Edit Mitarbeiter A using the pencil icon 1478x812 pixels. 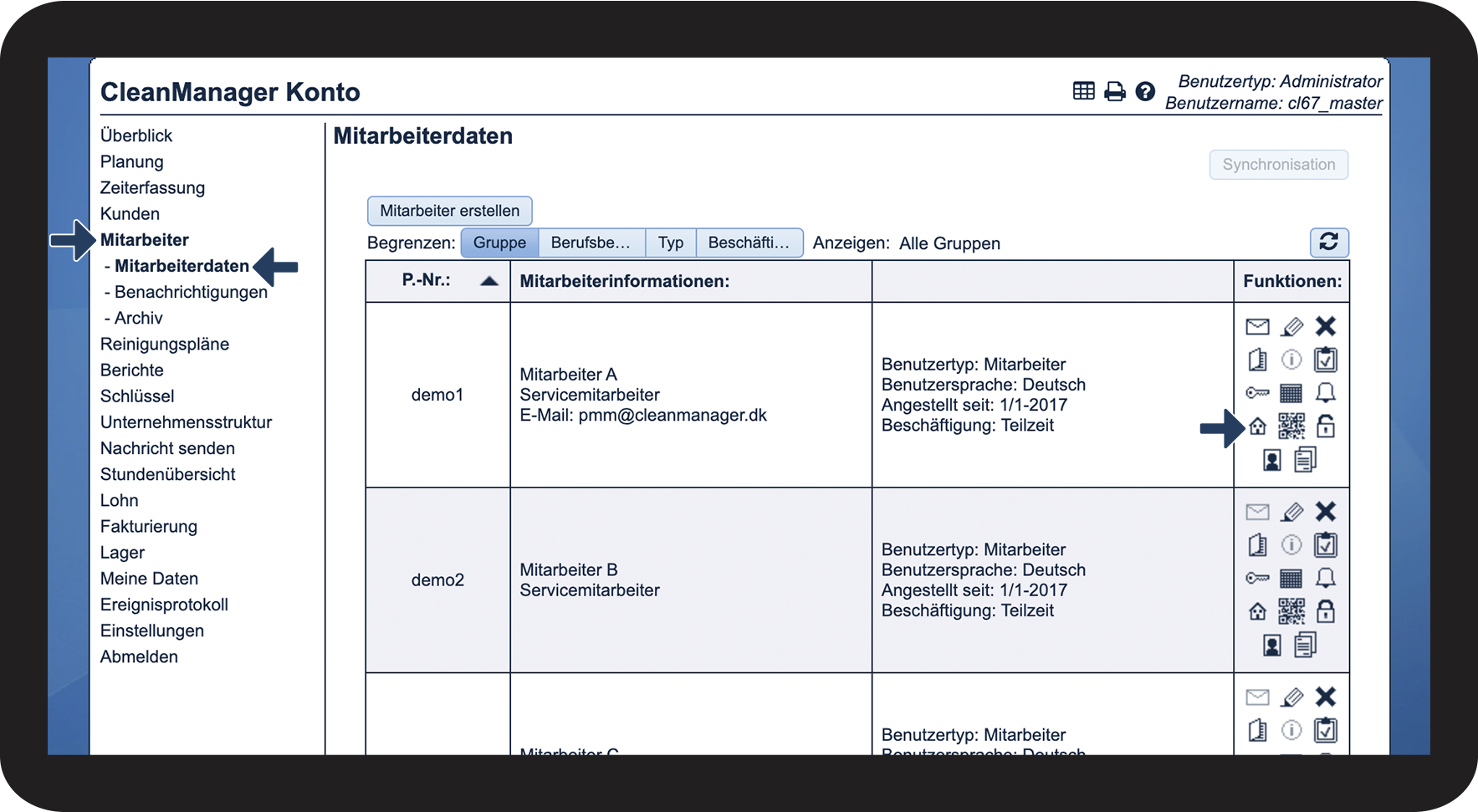point(1291,326)
